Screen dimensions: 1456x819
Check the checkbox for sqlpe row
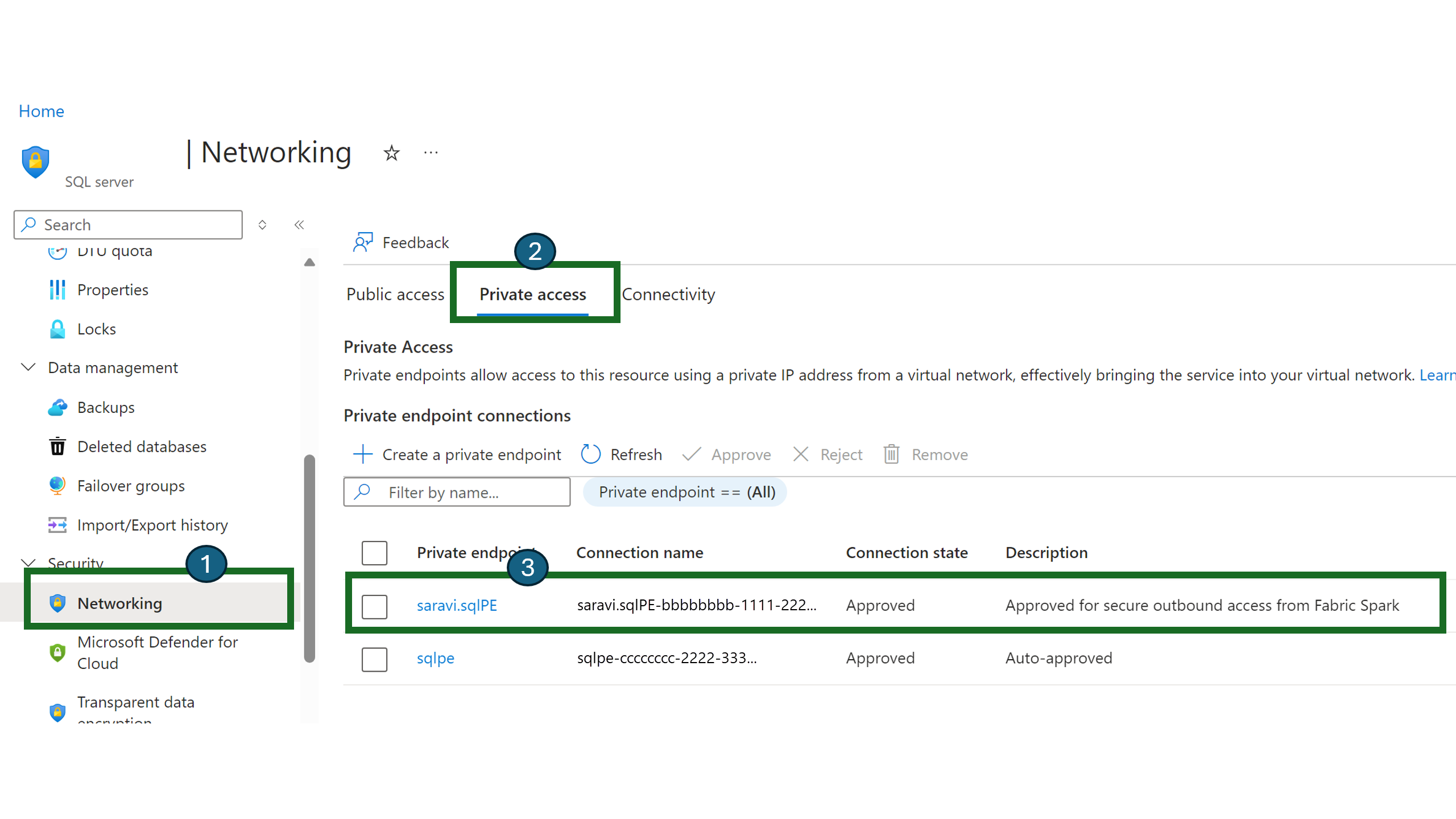tap(375, 657)
